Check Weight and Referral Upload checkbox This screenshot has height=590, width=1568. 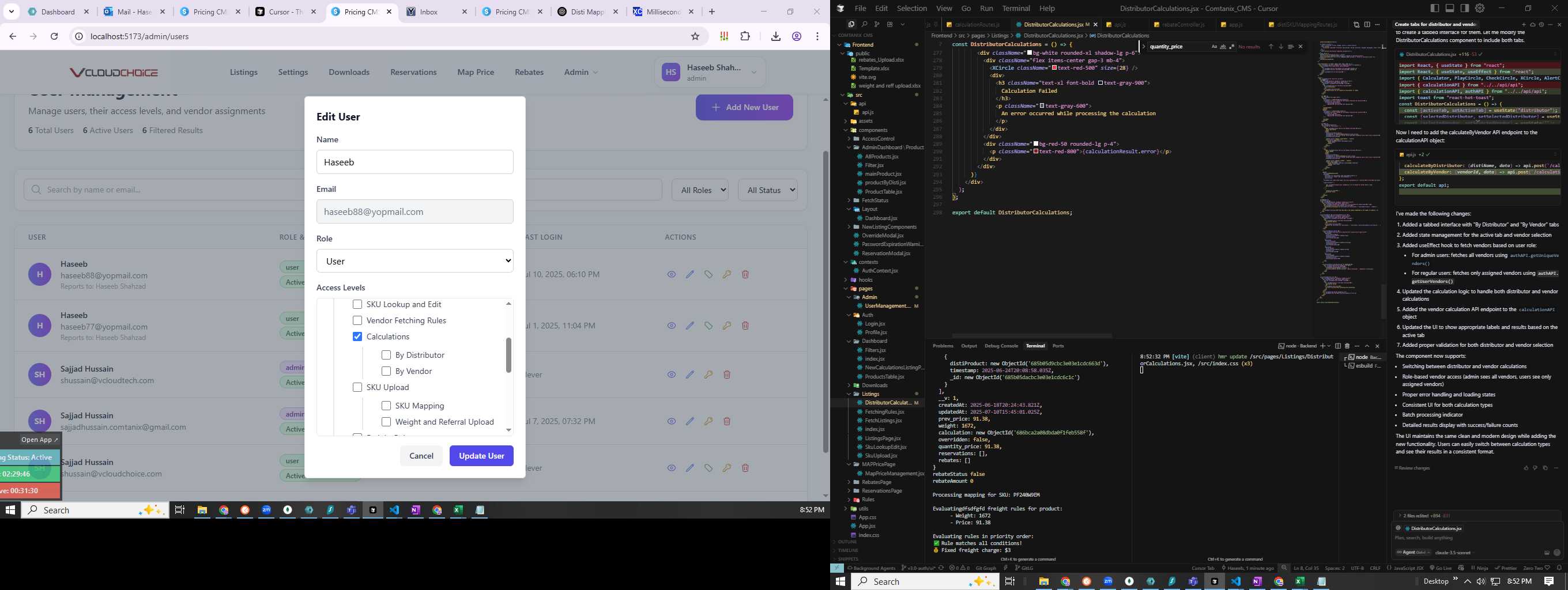coord(386,422)
